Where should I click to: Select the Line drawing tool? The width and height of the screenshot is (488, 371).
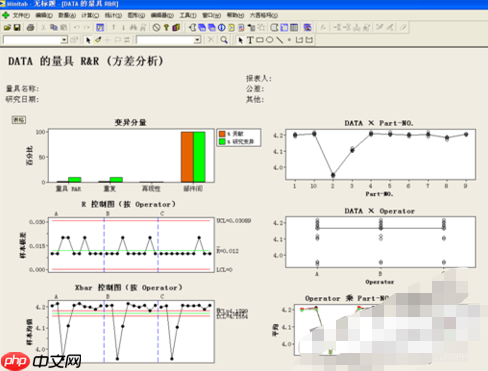click(279, 40)
